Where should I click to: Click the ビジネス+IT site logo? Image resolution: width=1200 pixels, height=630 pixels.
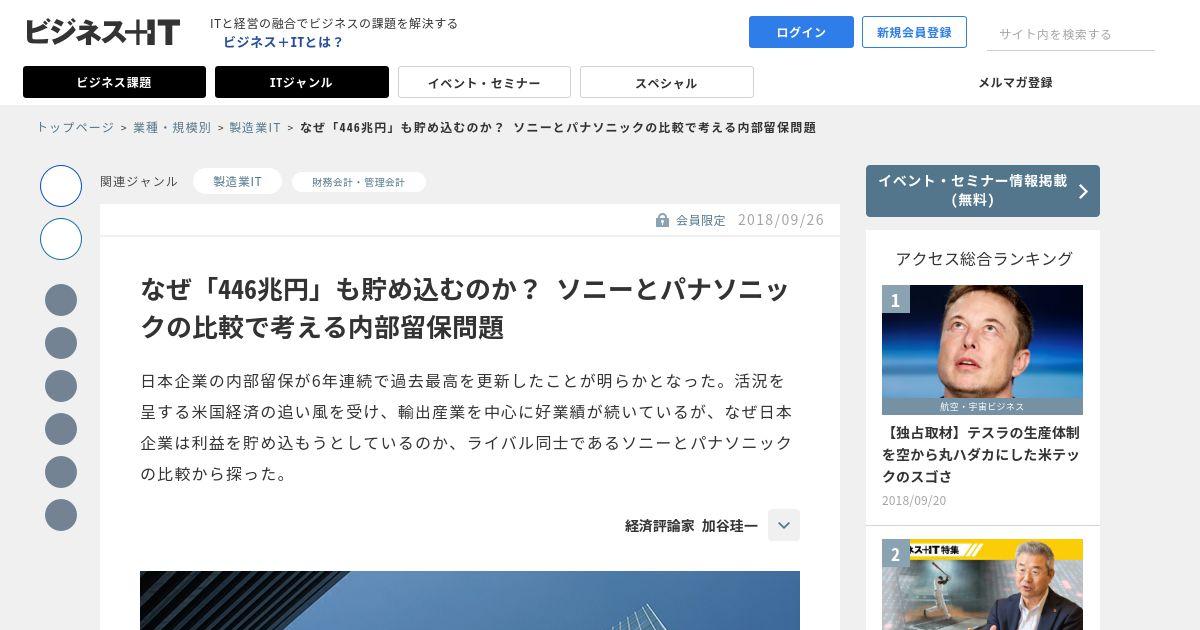[x=103, y=32]
